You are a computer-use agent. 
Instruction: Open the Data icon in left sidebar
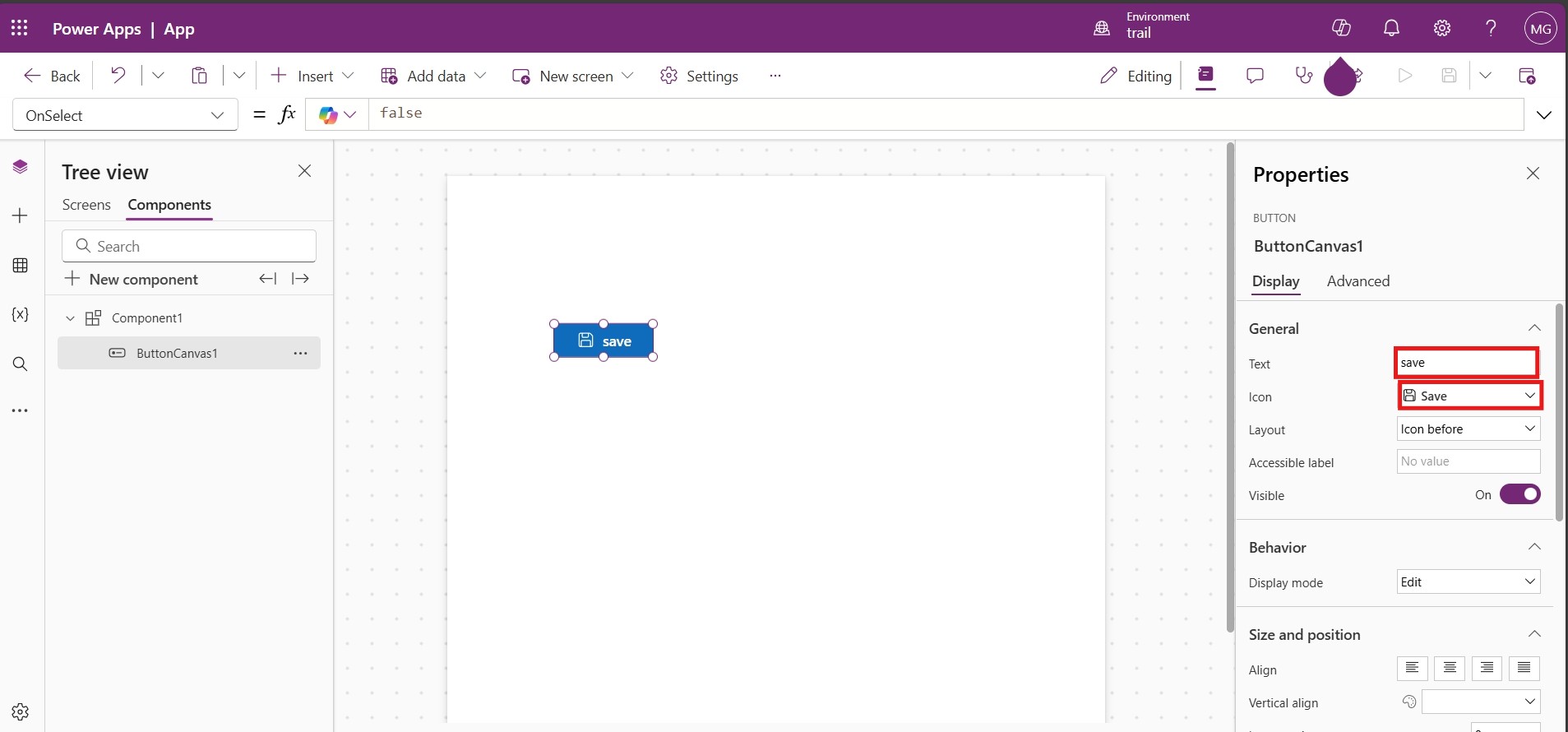21,266
